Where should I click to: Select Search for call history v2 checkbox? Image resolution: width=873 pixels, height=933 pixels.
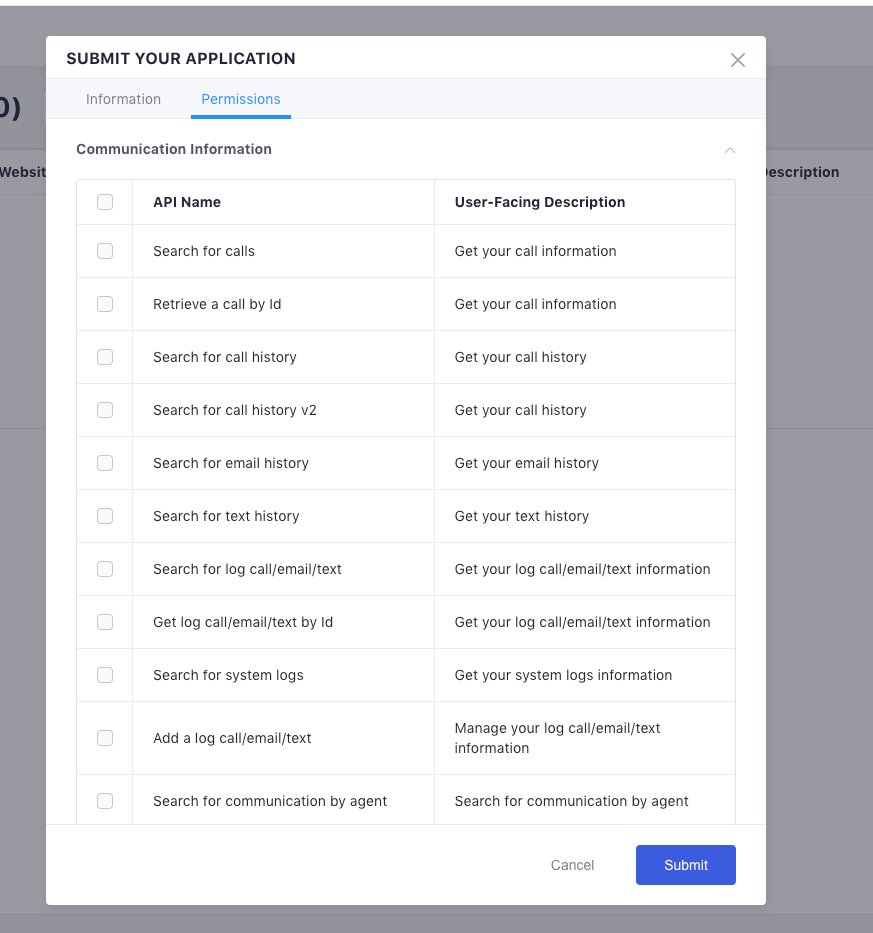[105, 410]
